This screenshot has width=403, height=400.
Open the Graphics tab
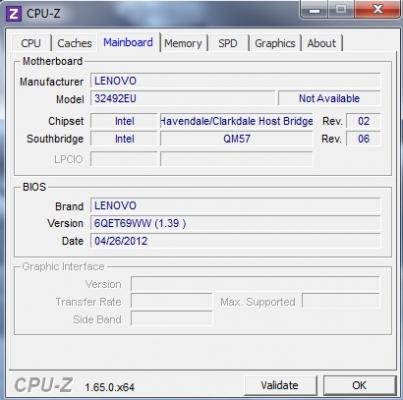pyautogui.click(x=275, y=43)
